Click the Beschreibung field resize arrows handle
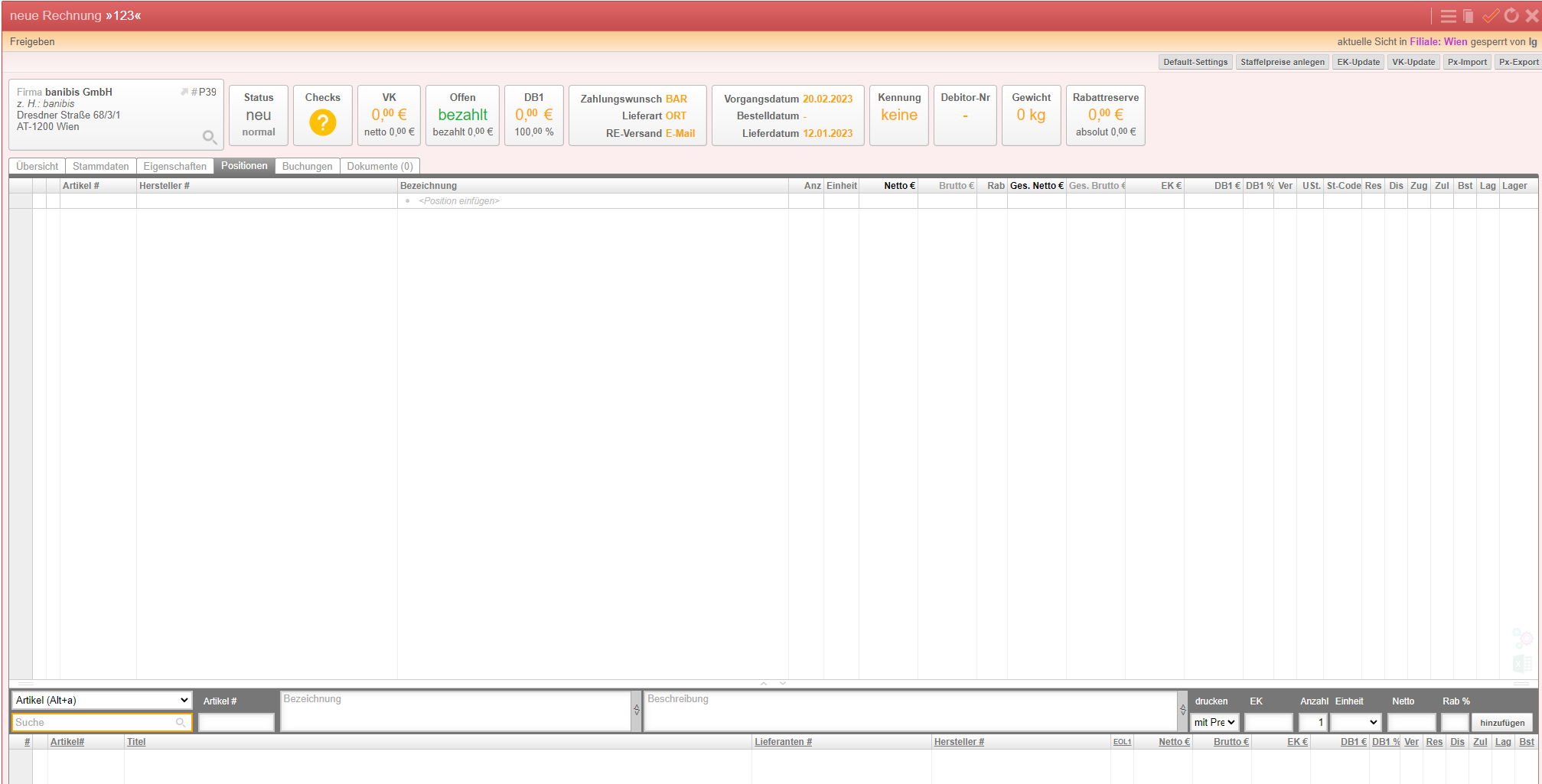Screen dimensions: 1542x784 1183,710
